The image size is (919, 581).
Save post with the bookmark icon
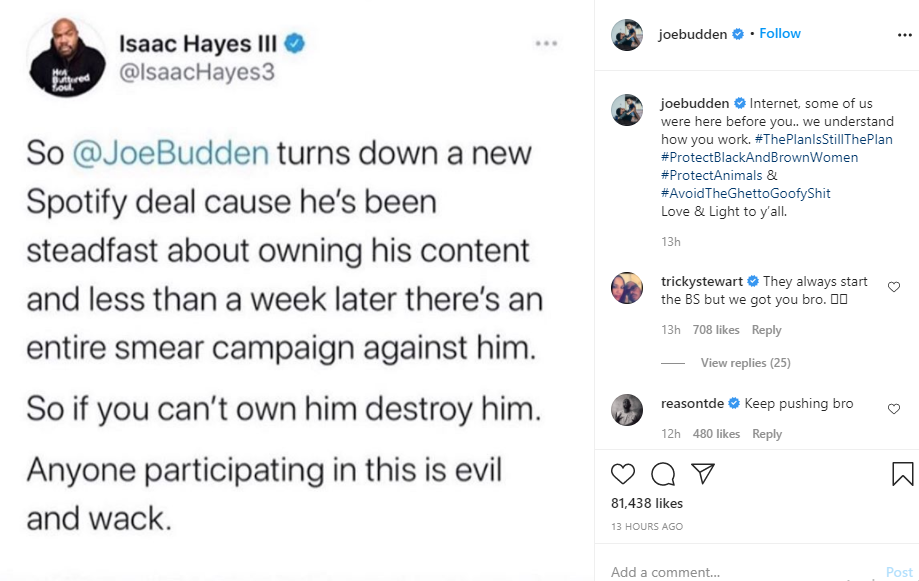tap(902, 474)
